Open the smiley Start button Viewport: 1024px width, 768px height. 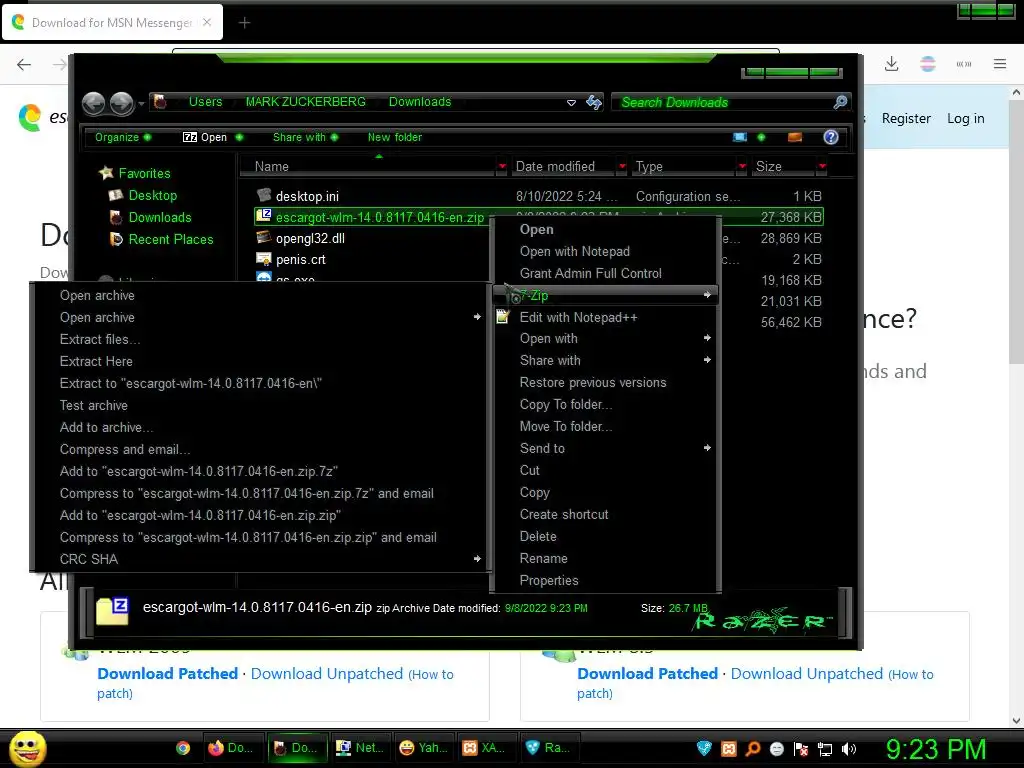(x=27, y=748)
